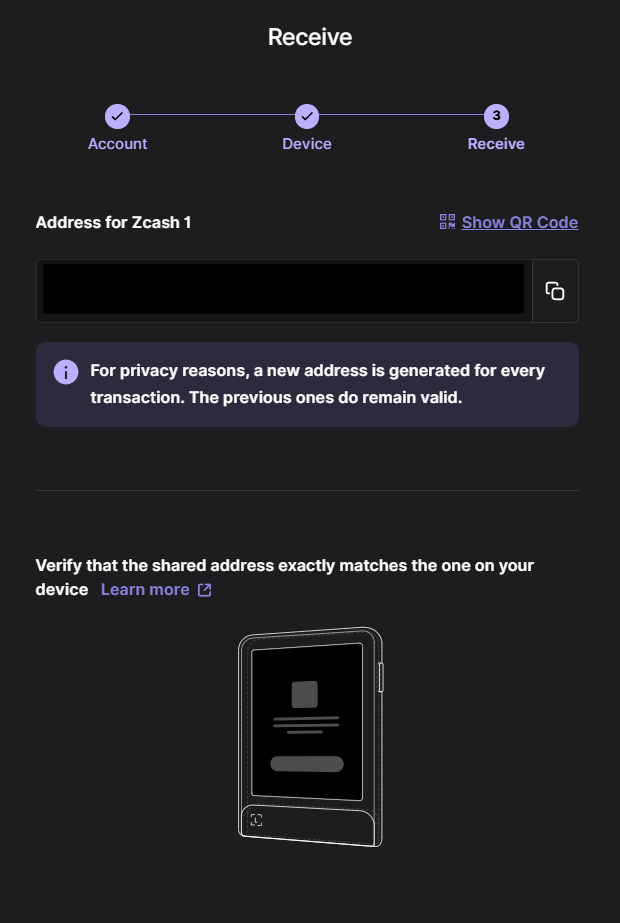Select the Receive step label

pos(496,144)
